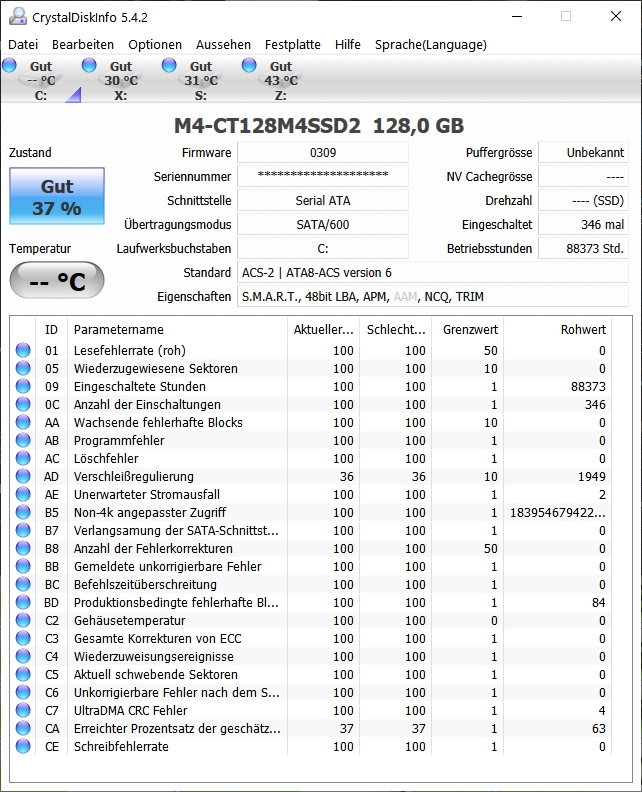Click the Grenzwert column header
The image size is (642, 792).
[467, 329]
